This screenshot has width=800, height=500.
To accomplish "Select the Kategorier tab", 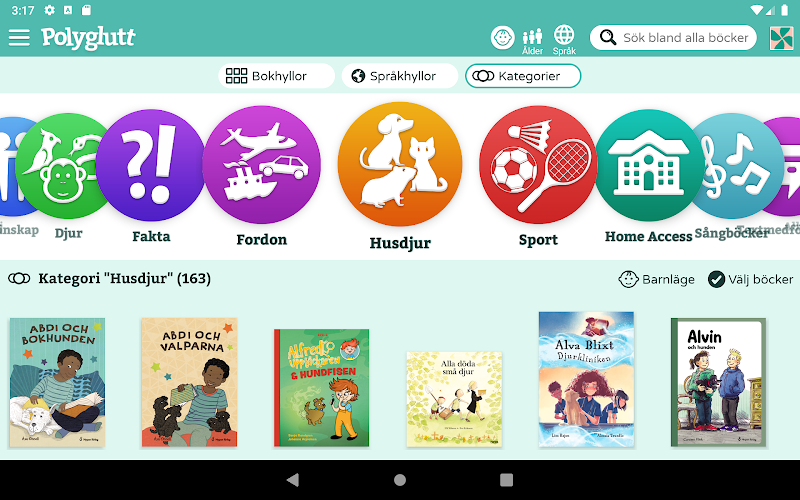I will pos(523,76).
